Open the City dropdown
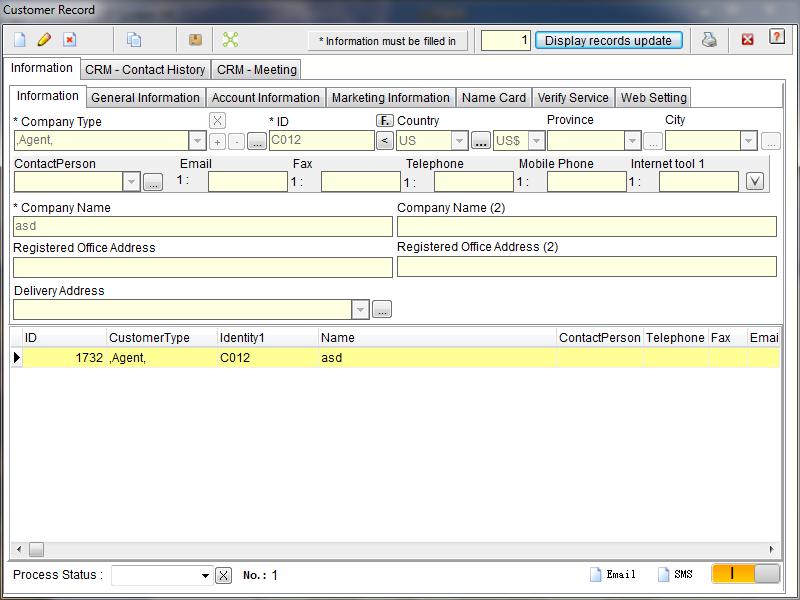 click(x=748, y=141)
